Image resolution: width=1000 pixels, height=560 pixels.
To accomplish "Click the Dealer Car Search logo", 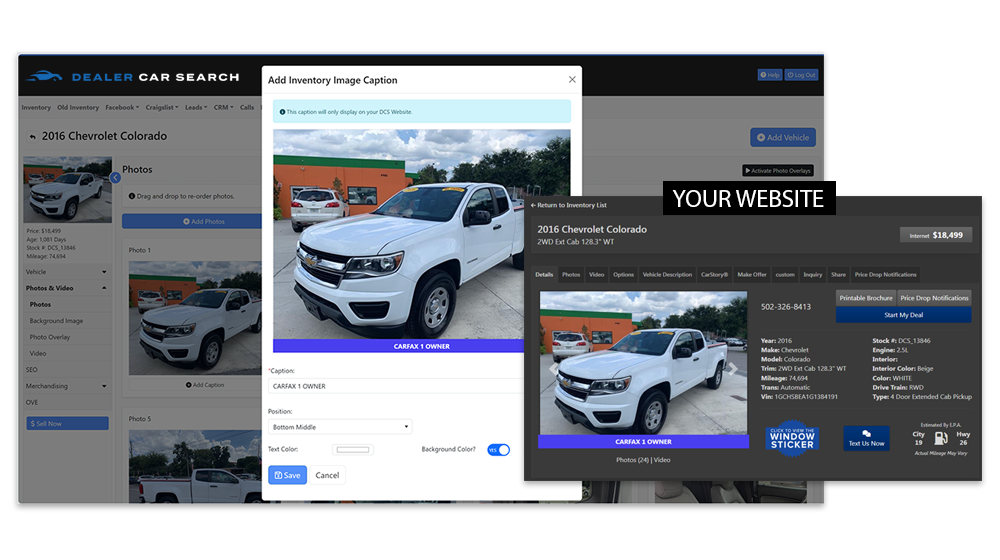I will [133, 77].
